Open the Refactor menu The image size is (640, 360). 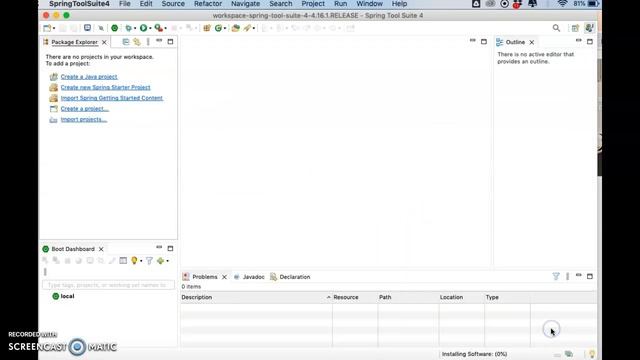[x=208, y=4]
